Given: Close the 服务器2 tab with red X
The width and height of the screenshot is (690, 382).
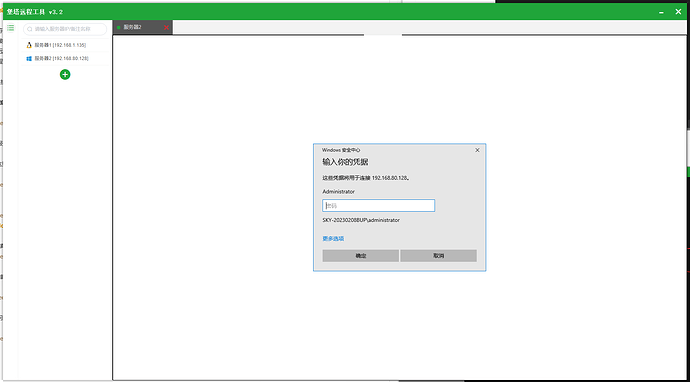Looking at the screenshot, I should [166, 27].
